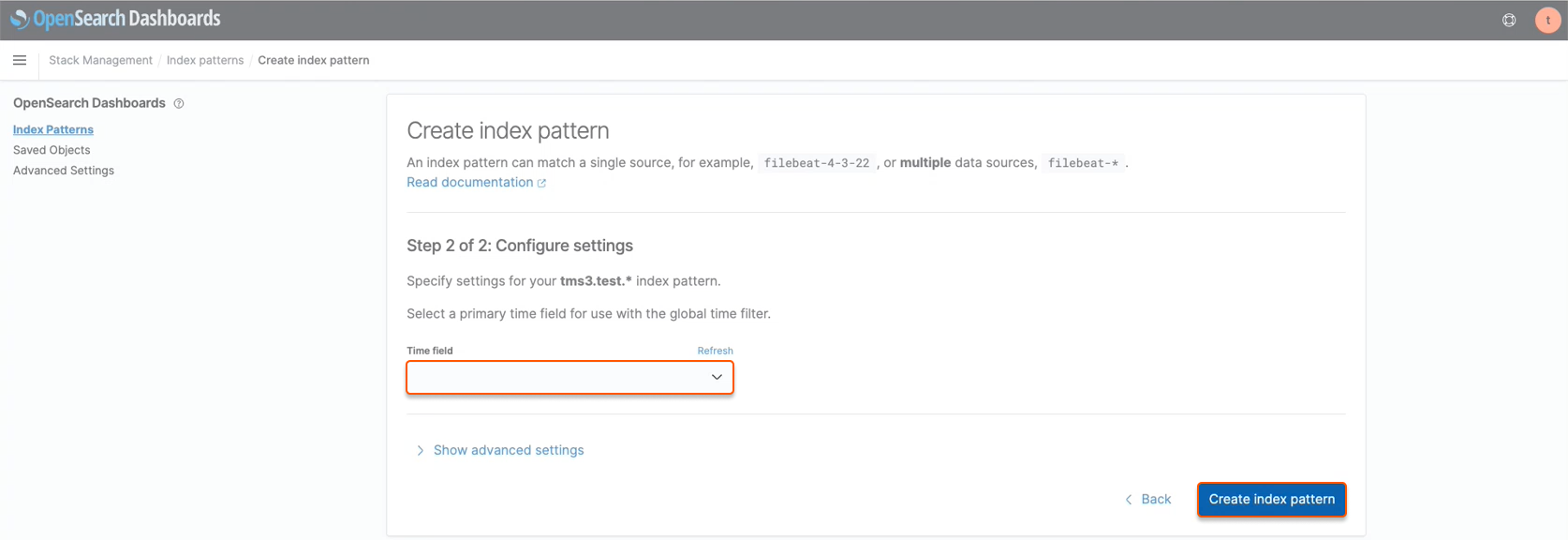The width and height of the screenshot is (1568, 540).
Task: Open the Read documentation link
Action: pos(469,183)
